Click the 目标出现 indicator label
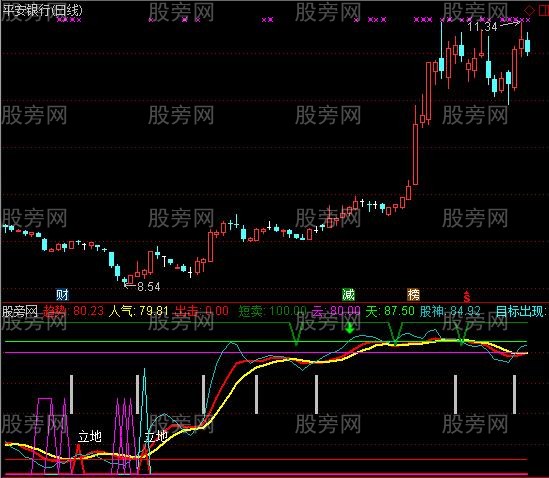The image size is (549, 478). 521,311
